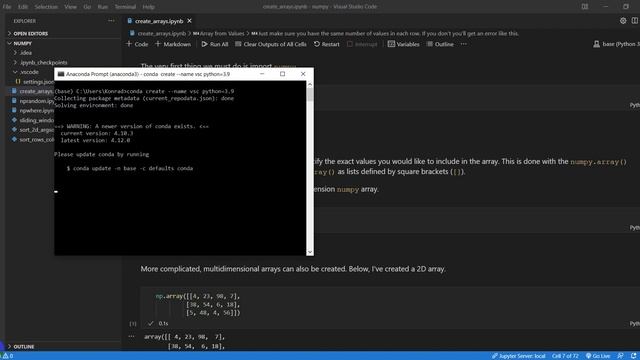Image resolution: width=640 pixels, height=360 pixels.
Task: Click Cell 7 of 72 status item
Action: [565, 356]
